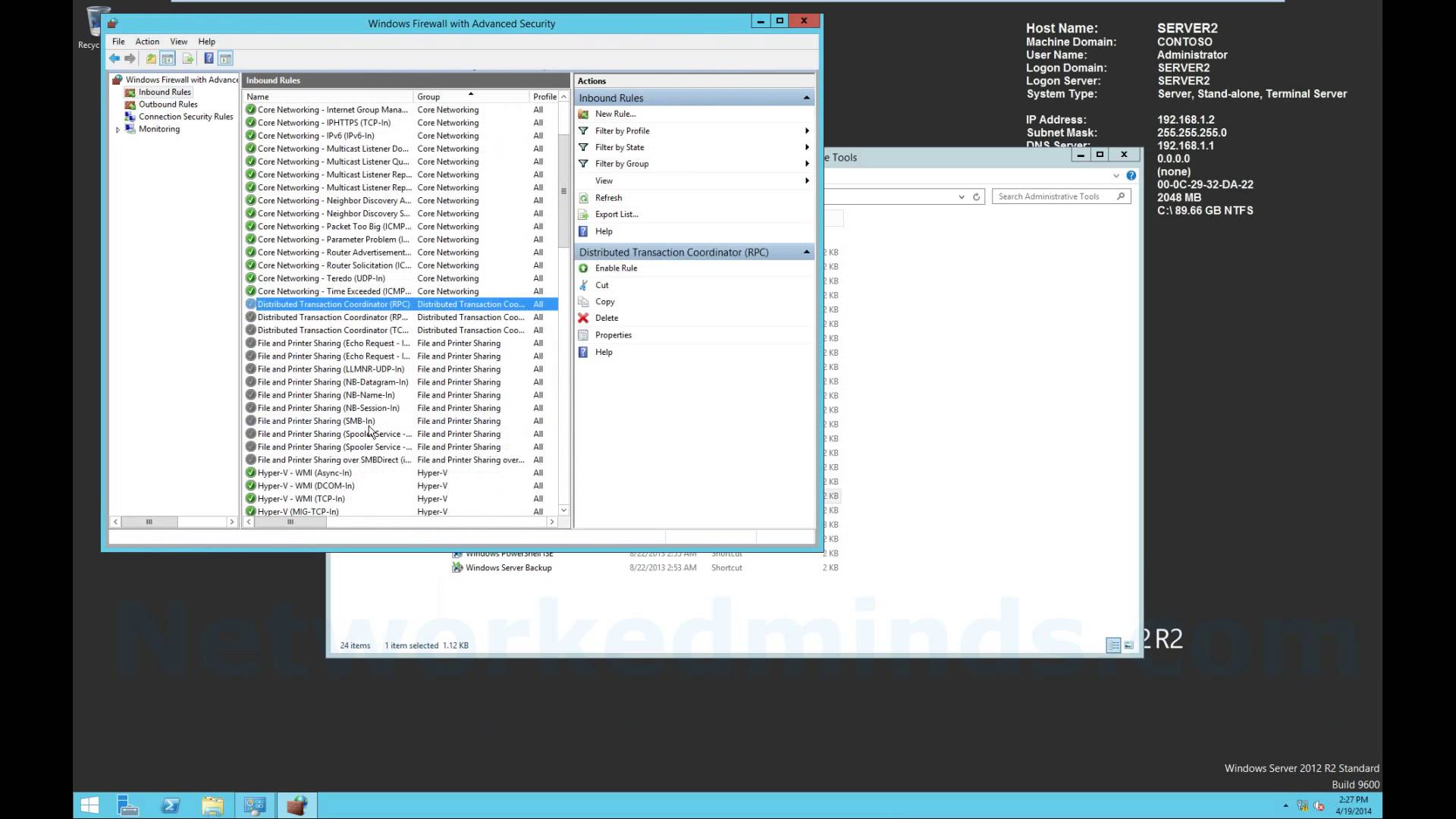Click the Export List toolbar icon

coord(187,59)
